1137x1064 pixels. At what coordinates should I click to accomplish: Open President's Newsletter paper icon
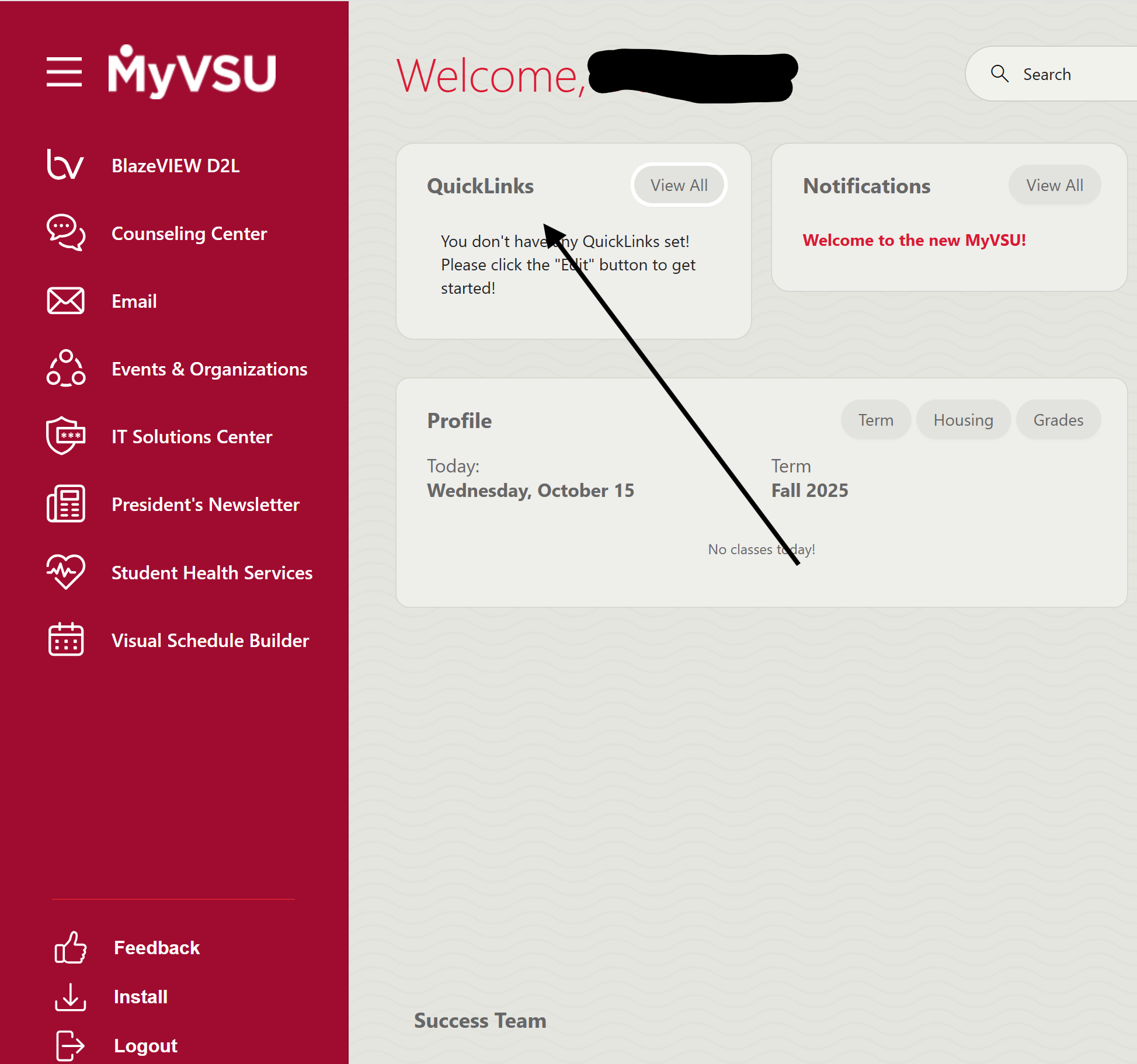[65, 504]
